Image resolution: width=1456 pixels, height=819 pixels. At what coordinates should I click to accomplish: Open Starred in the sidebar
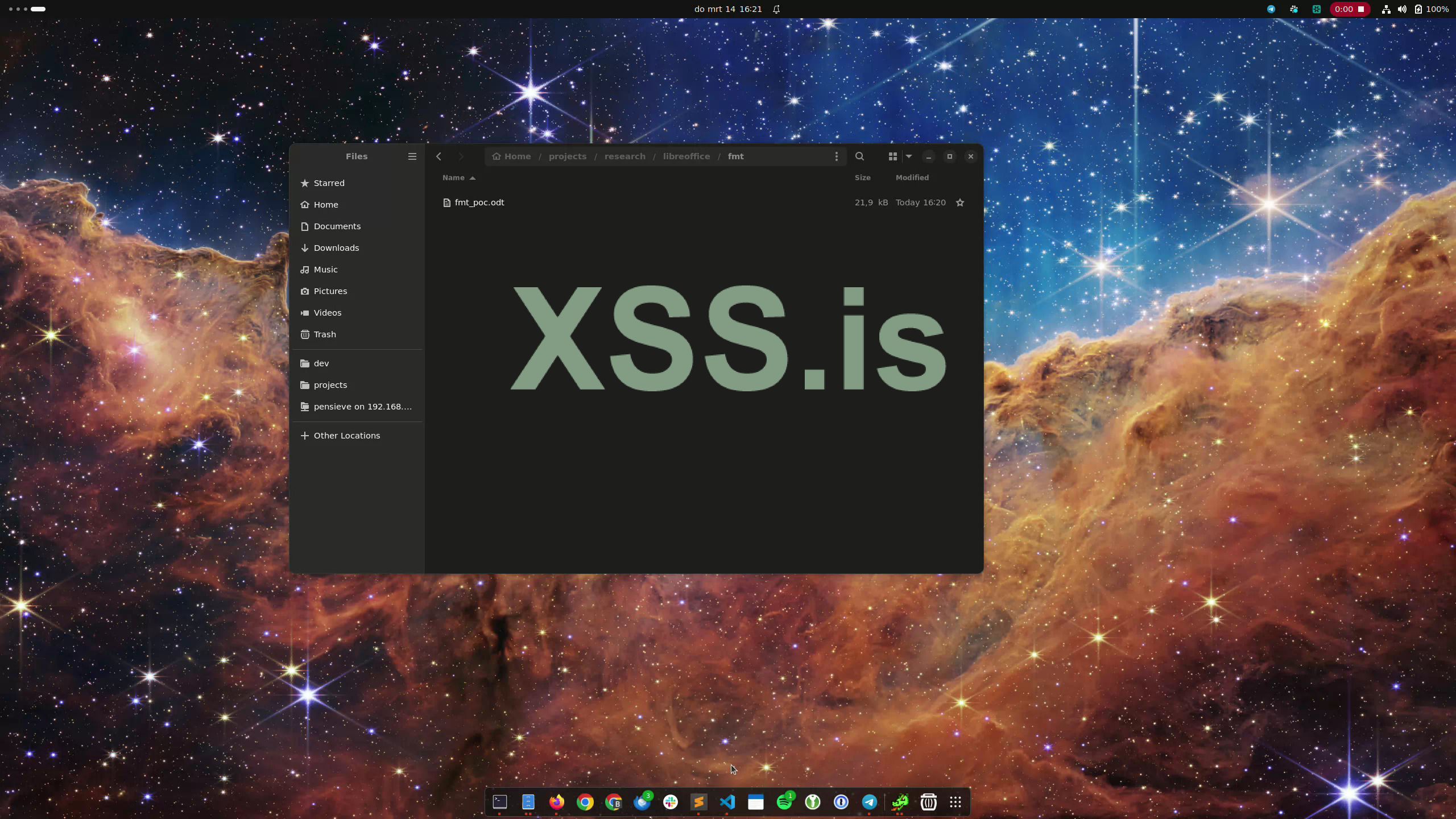329,183
